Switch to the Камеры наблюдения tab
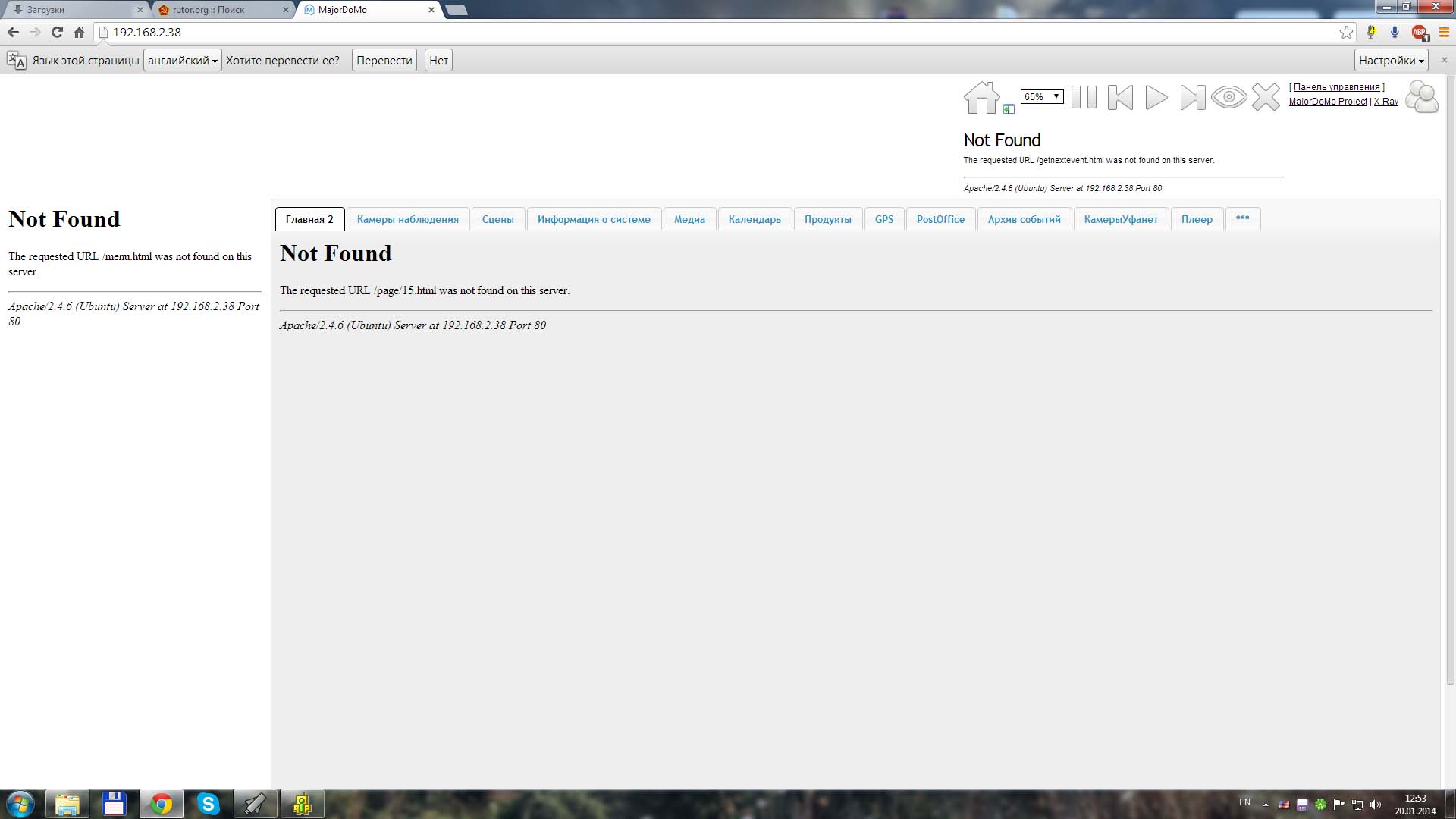The width and height of the screenshot is (1456, 819). click(407, 219)
